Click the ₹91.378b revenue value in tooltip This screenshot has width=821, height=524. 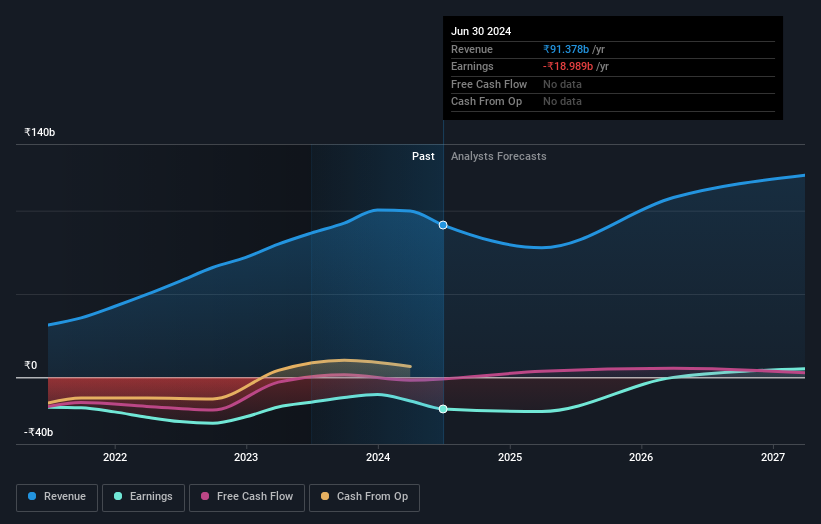point(566,49)
